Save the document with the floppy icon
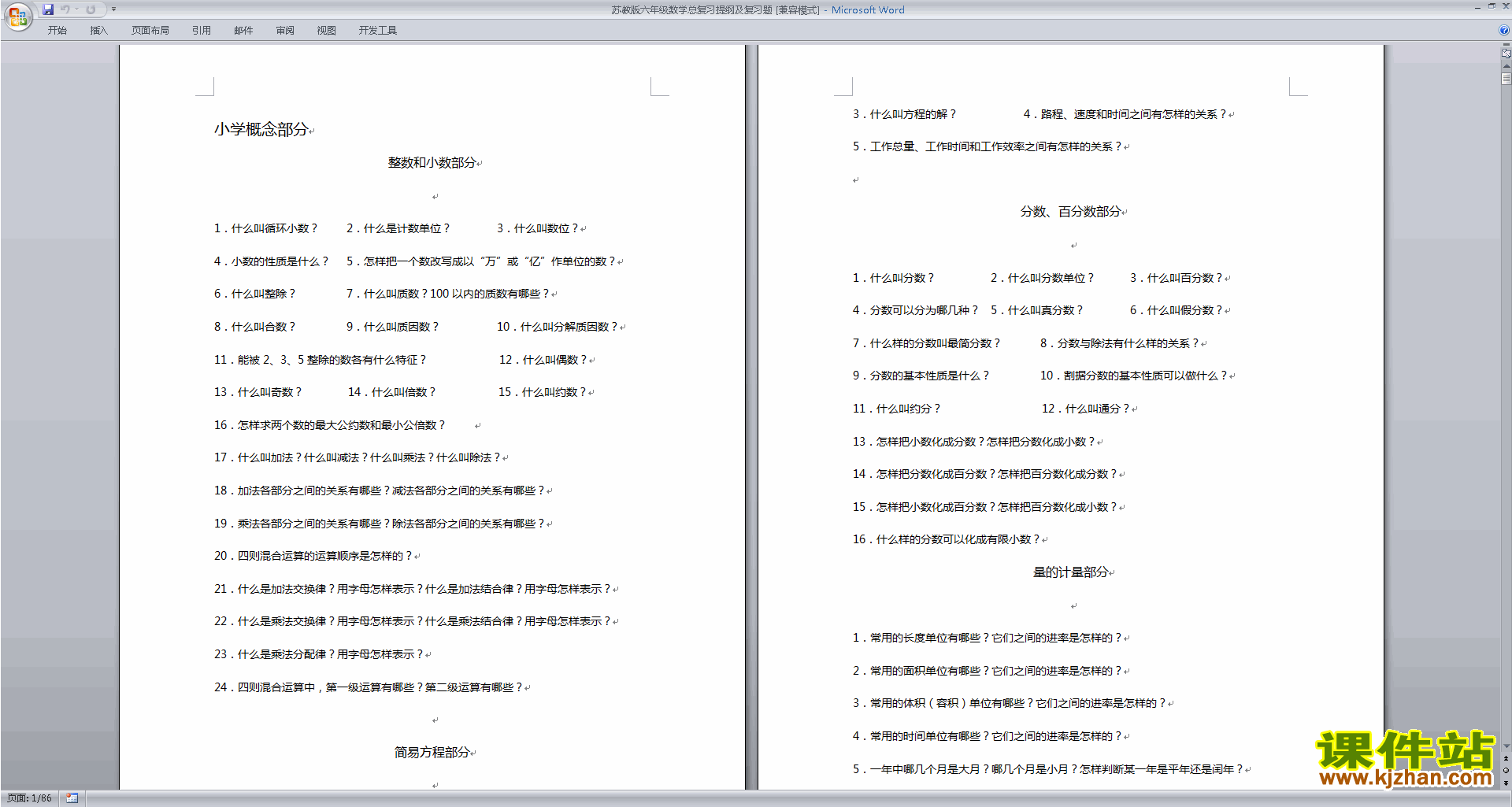Image resolution: width=1512 pixels, height=807 pixels. point(48,9)
